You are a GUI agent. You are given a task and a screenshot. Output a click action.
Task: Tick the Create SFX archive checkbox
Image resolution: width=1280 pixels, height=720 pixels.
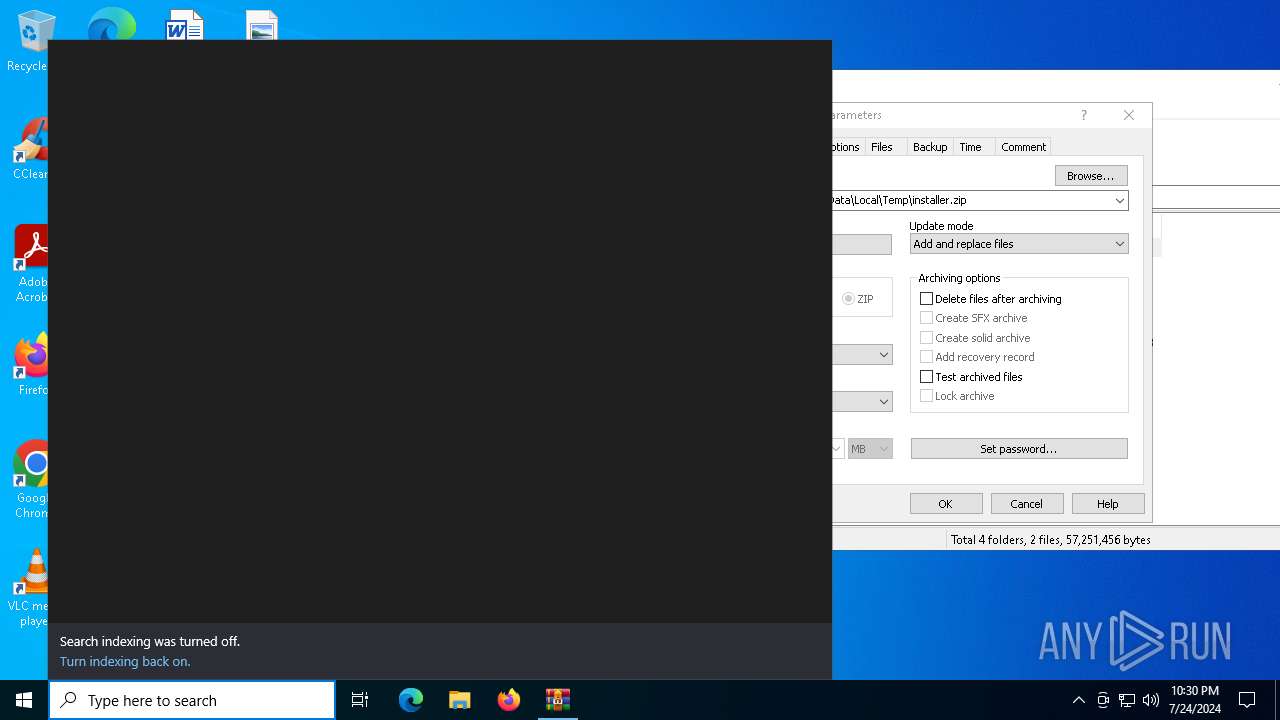(x=926, y=318)
